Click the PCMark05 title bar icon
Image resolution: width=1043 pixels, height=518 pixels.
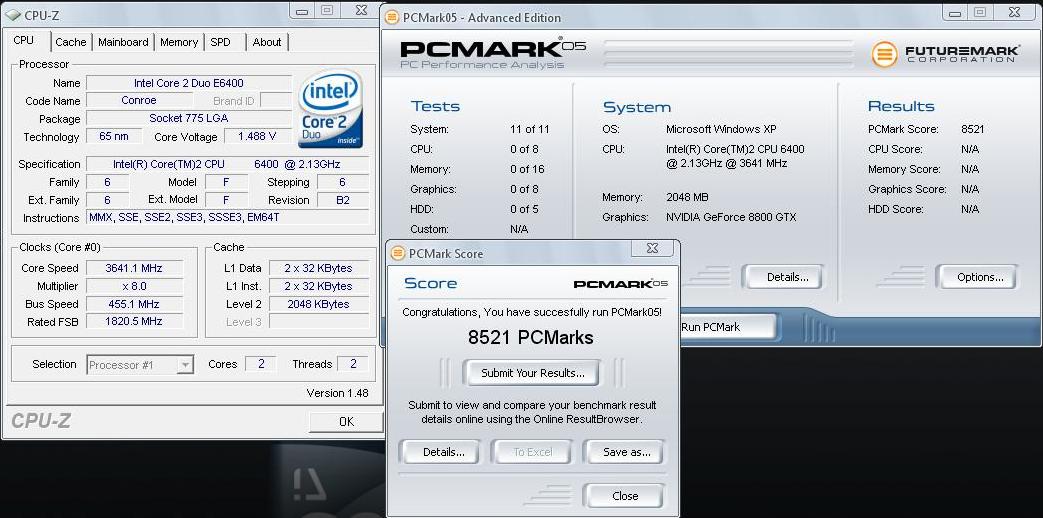pos(392,17)
